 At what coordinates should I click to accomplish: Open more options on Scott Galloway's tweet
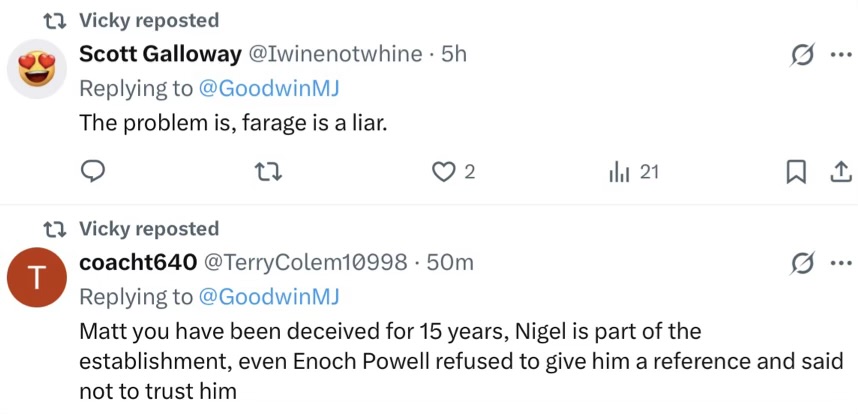pos(841,55)
